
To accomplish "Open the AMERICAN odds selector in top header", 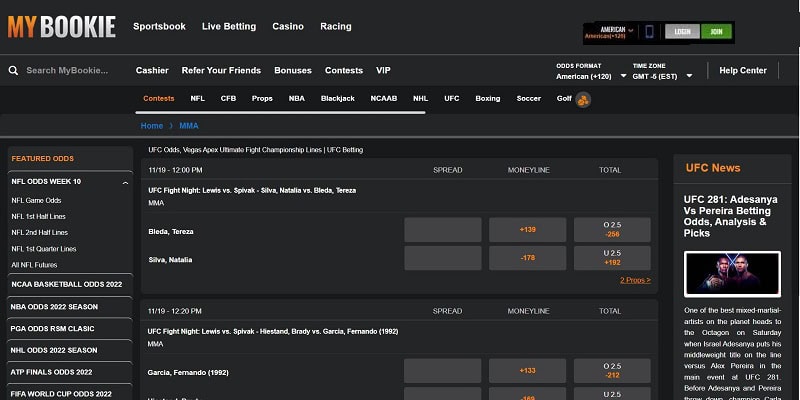I will point(609,33).
